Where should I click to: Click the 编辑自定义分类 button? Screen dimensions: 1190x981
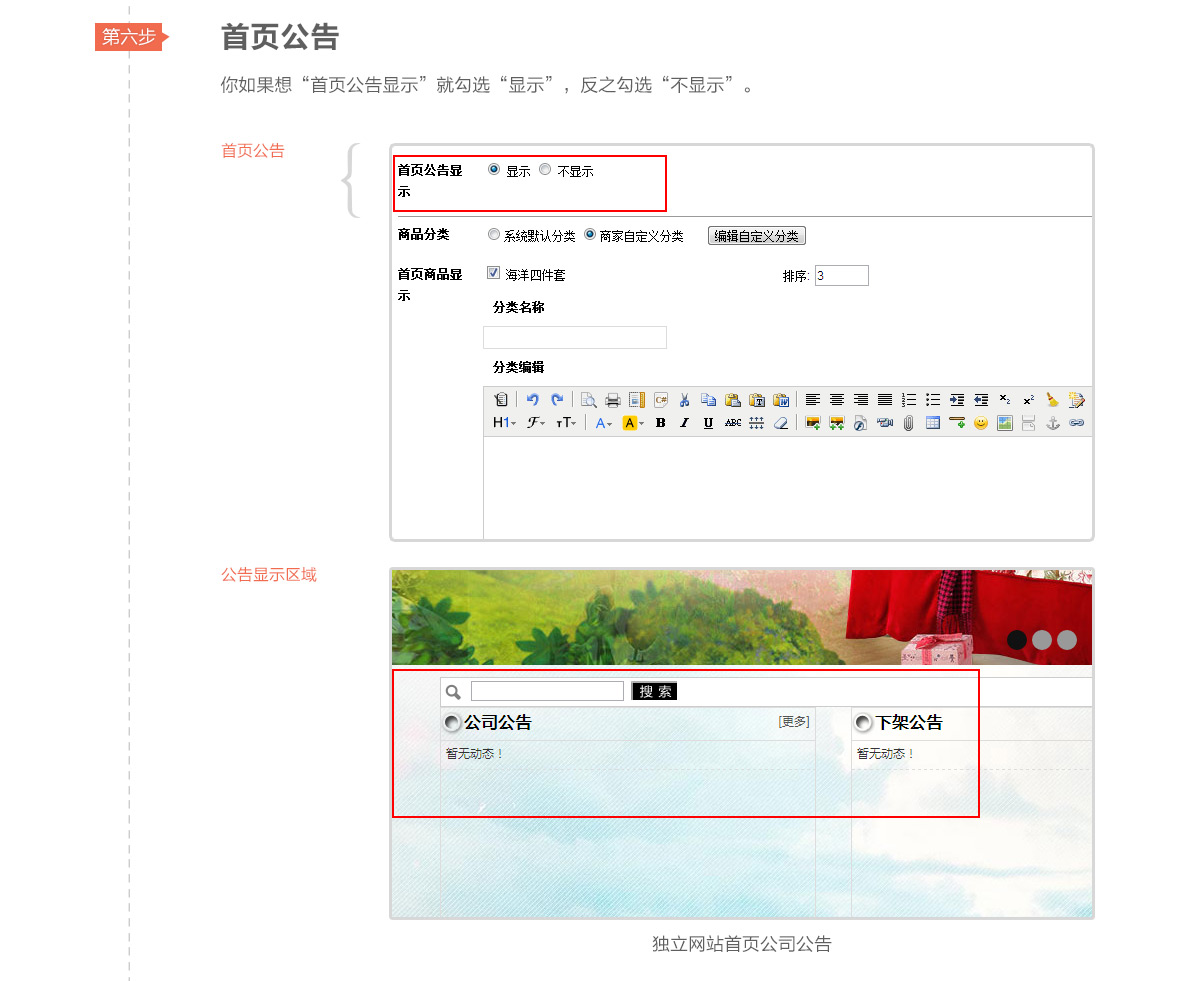[x=757, y=236]
